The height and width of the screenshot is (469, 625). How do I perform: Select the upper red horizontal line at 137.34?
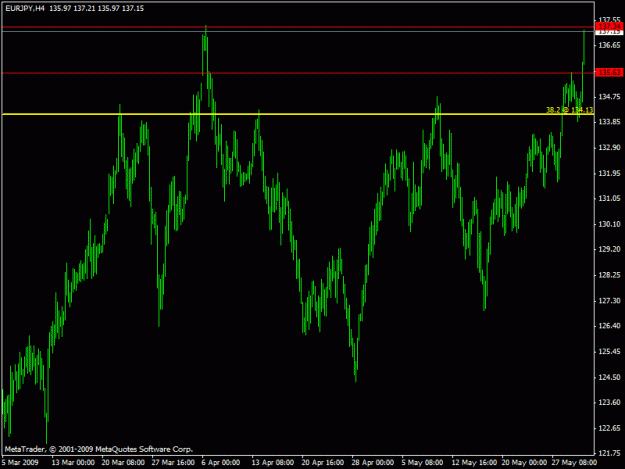tap(298, 27)
